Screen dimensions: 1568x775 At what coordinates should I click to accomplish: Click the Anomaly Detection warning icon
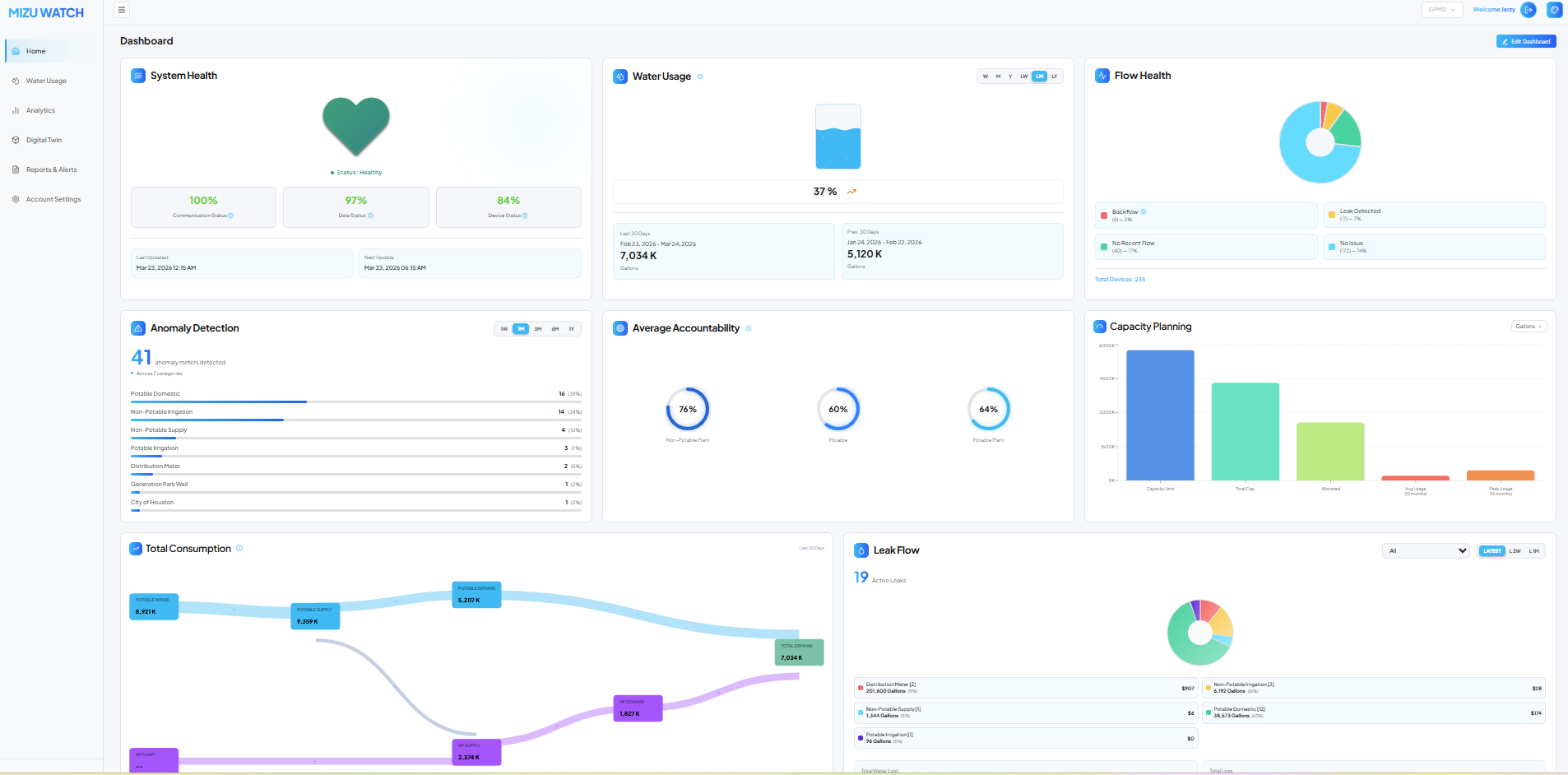(x=138, y=328)
